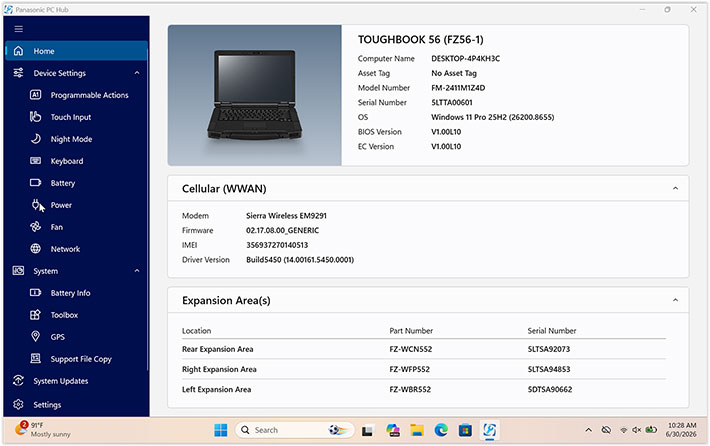The height and width of the screenshot is (446, 710).
Task: Click the Toolbox icon
Action: 35,315
